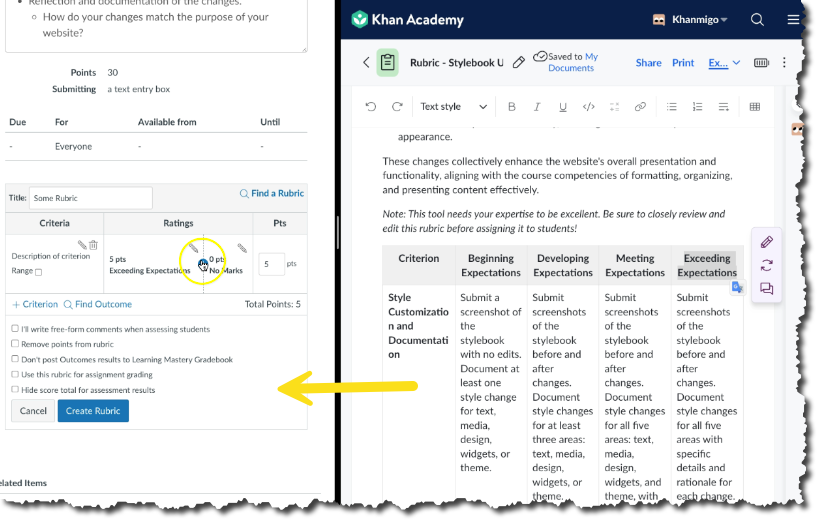Viewport: 817px width, 520px height.
Task: Open the three-dot more options menu
Action: click(x=784, y=63)
